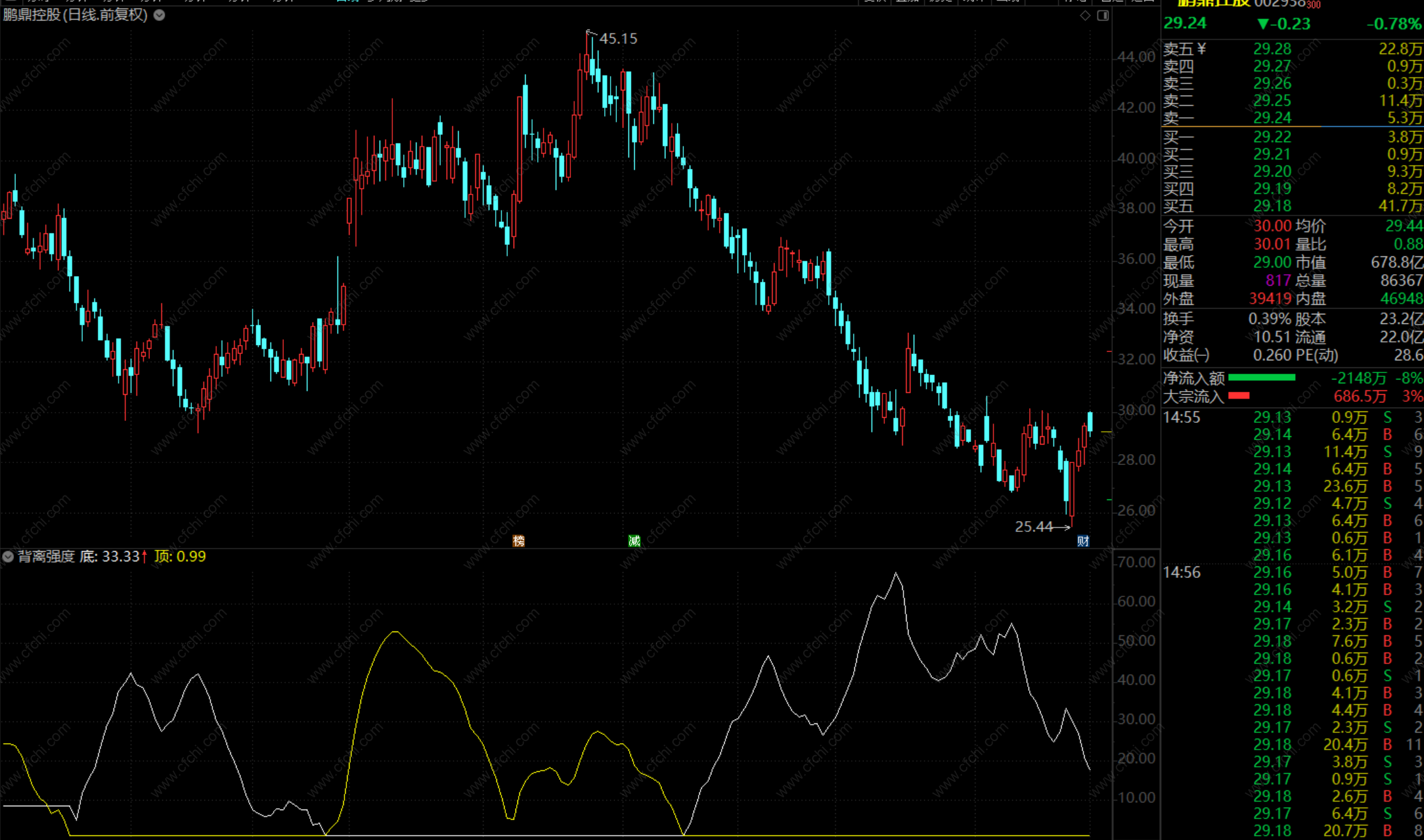This screenshot has width=1424, height=840.
Task: Click the green 减 event marker
Action: click(634, 541)
